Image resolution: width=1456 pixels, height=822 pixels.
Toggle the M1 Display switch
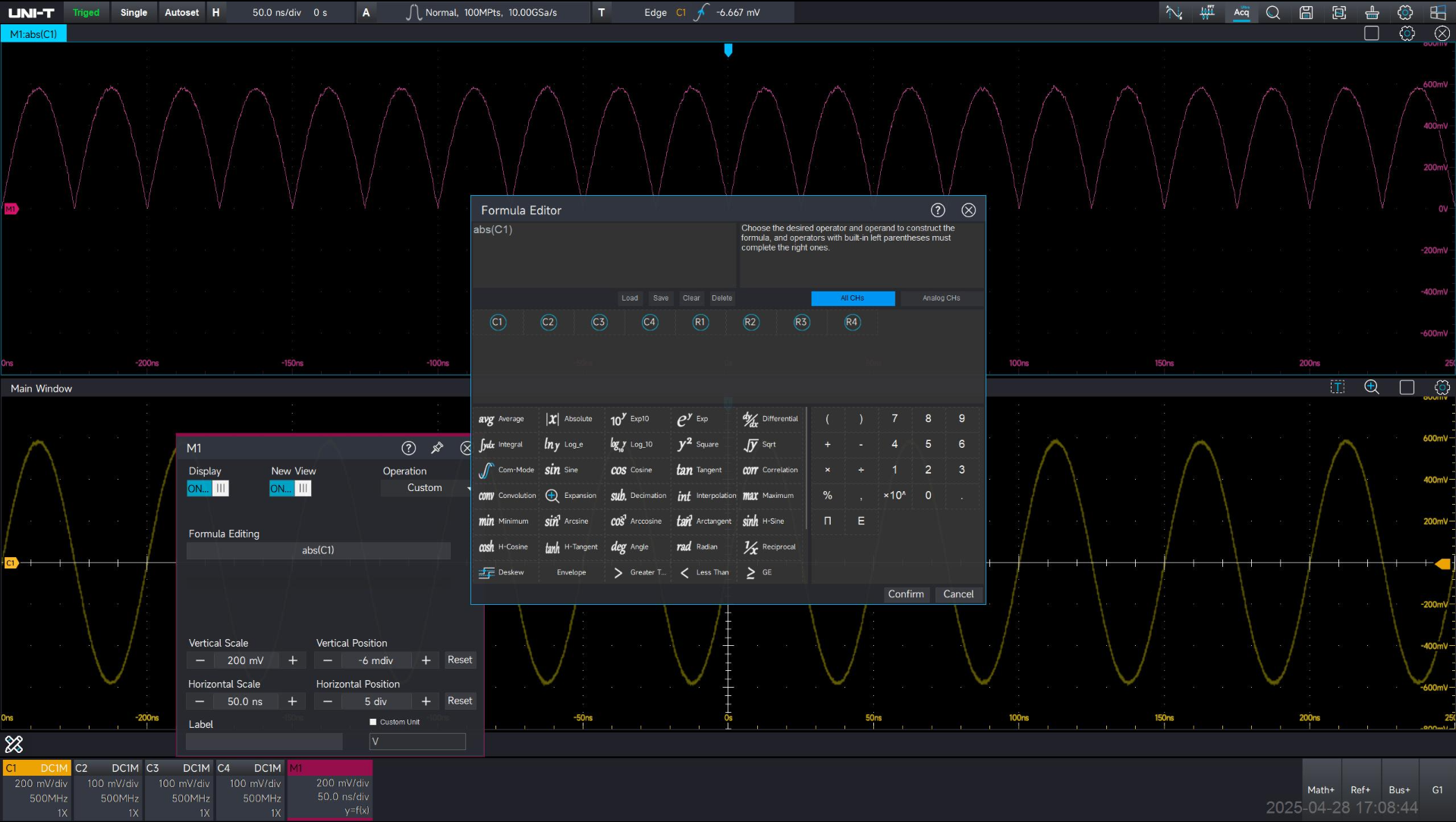207,488
